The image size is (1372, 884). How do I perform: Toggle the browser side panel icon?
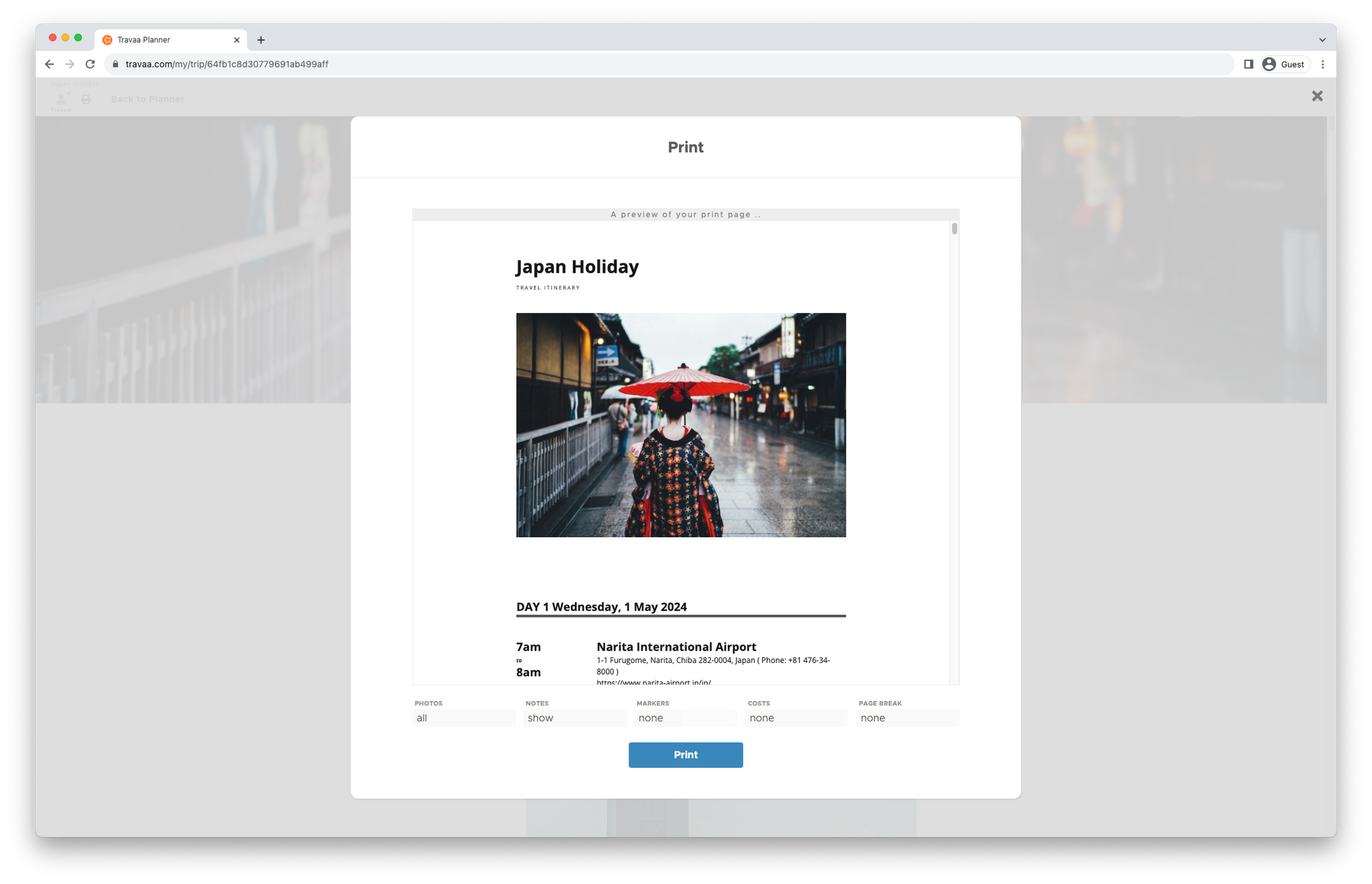(1248, 64)
